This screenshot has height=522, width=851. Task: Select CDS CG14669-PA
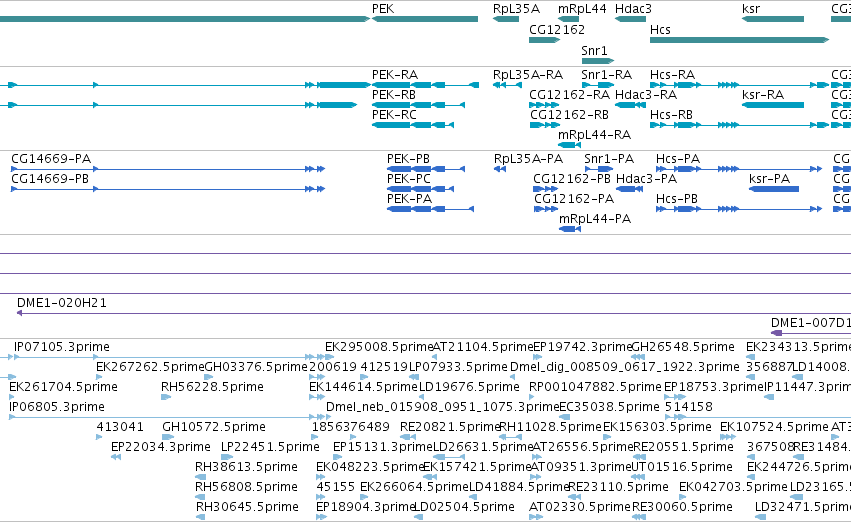[168, 169]
